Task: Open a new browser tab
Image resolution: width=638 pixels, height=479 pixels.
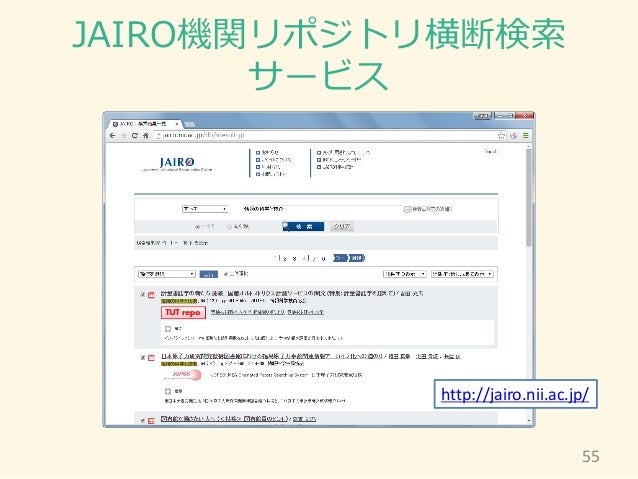Action: point(189,124)
